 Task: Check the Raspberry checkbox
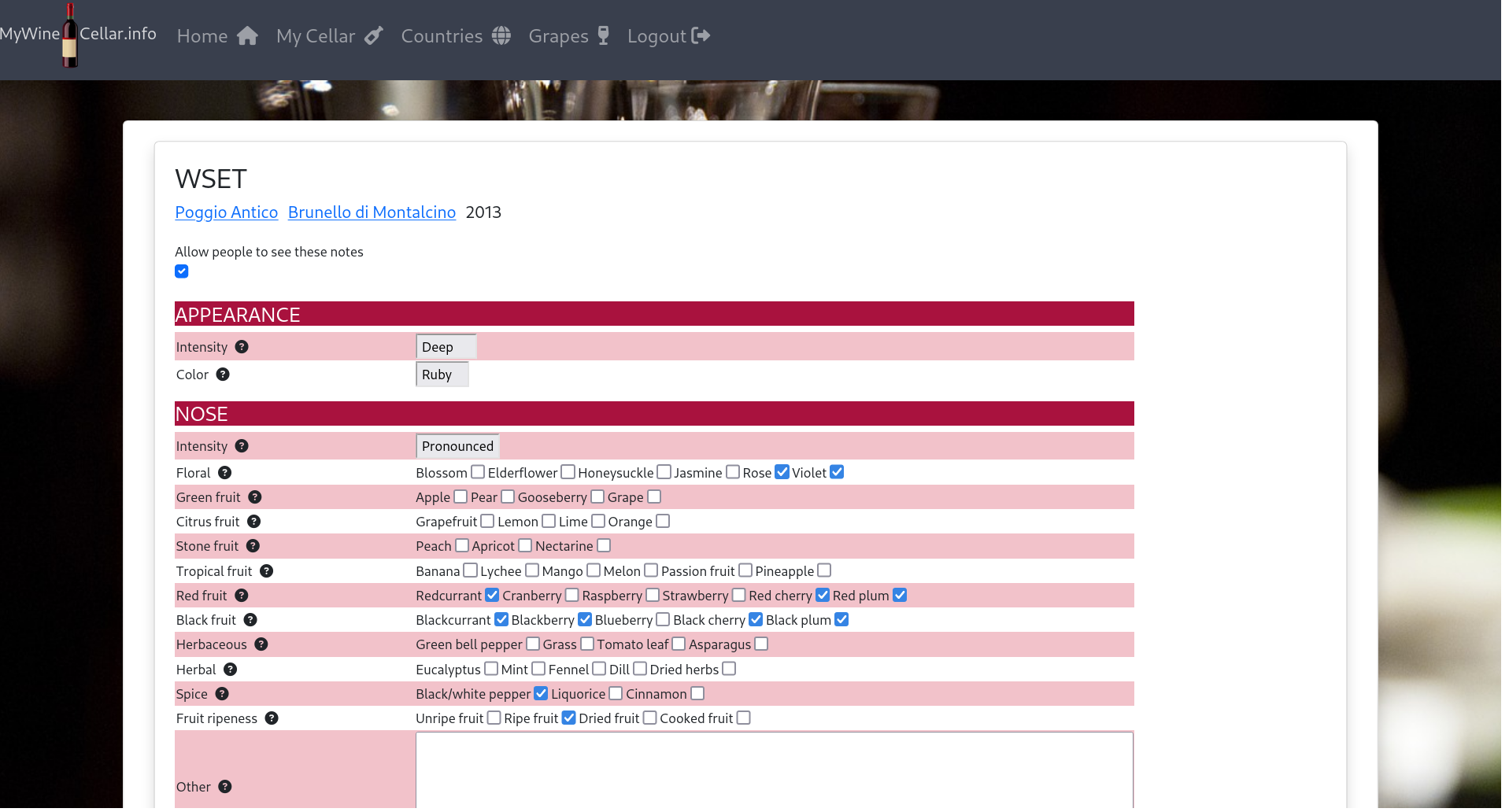653,596
